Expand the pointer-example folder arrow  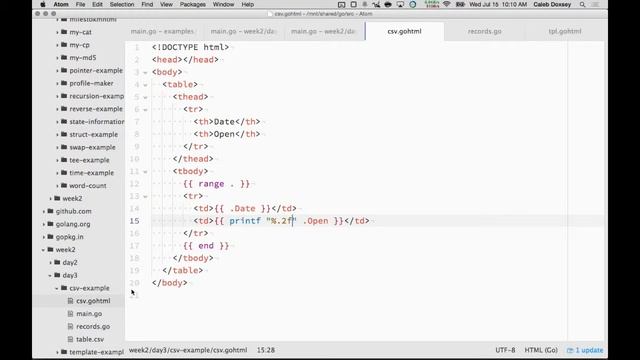pos(58,71)
